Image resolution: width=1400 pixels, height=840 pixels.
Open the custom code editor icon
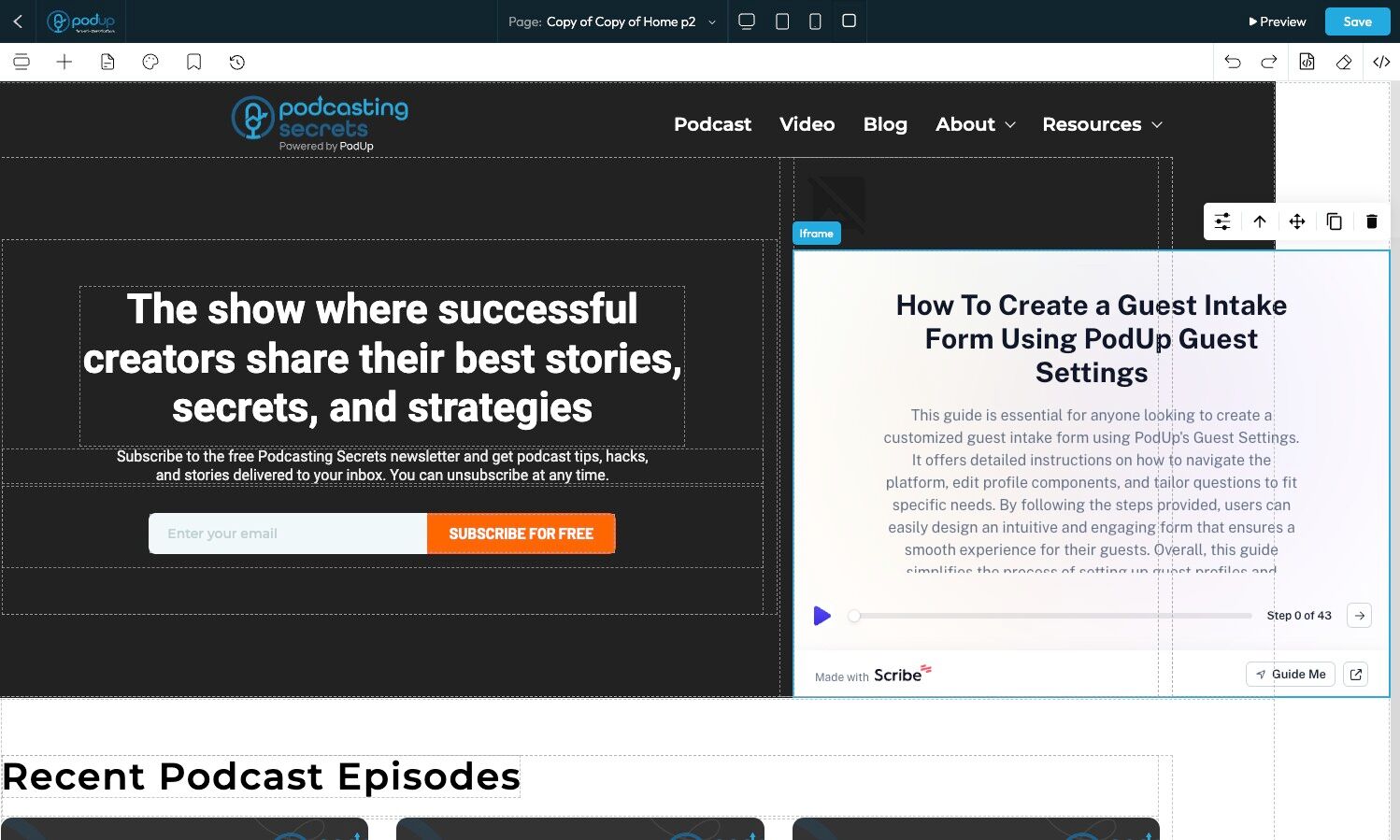click(1381, 62)
